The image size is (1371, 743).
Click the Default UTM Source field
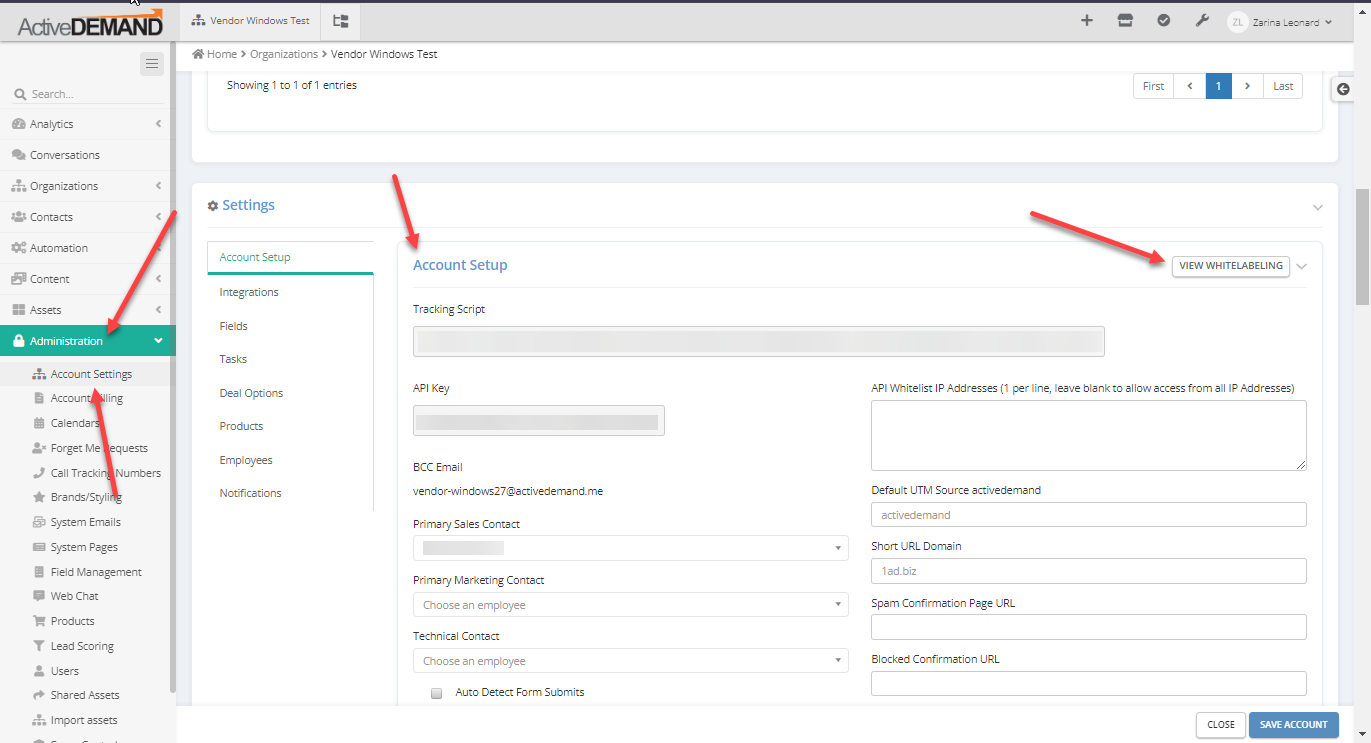click(1089, 515)
